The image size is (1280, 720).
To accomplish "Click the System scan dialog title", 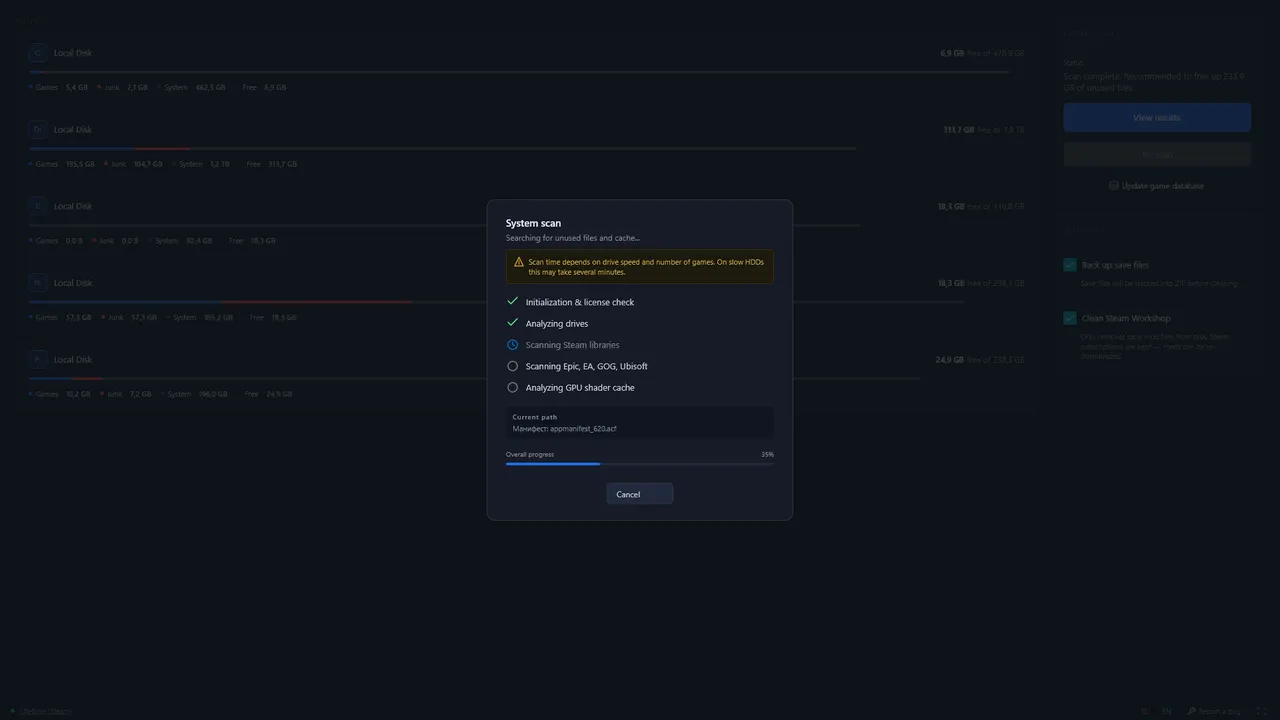I will tap(533, 223).
